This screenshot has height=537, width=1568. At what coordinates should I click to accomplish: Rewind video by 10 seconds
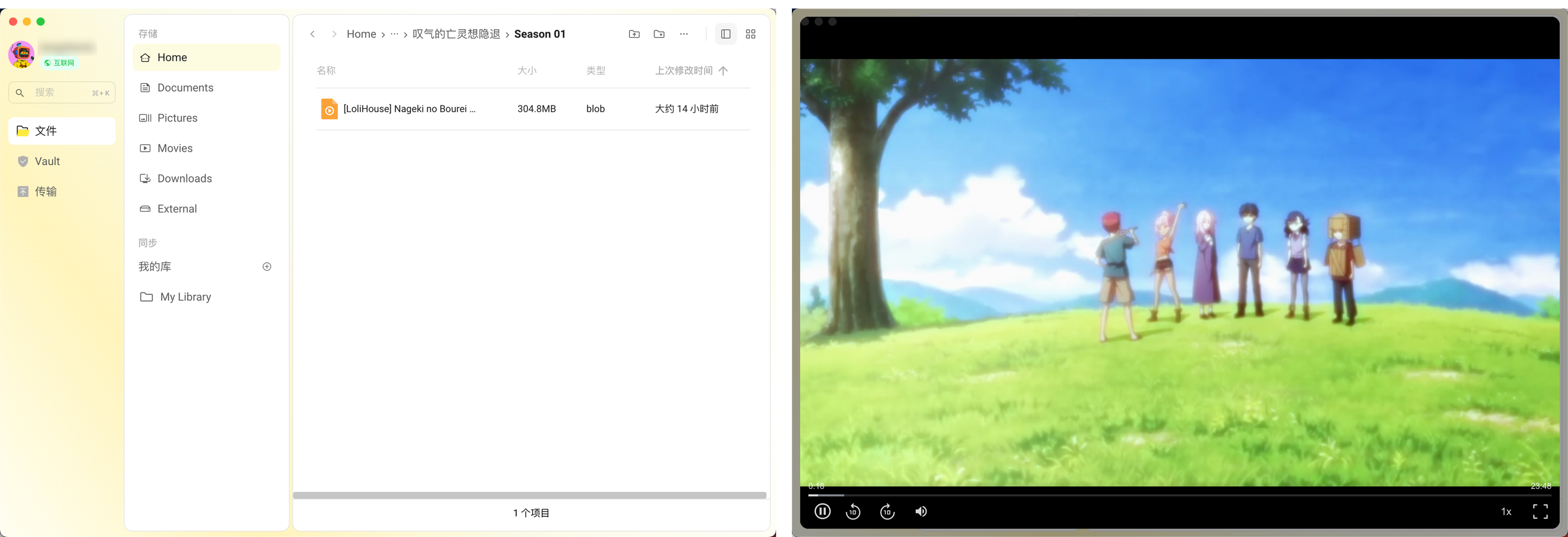tap(853, 512)
